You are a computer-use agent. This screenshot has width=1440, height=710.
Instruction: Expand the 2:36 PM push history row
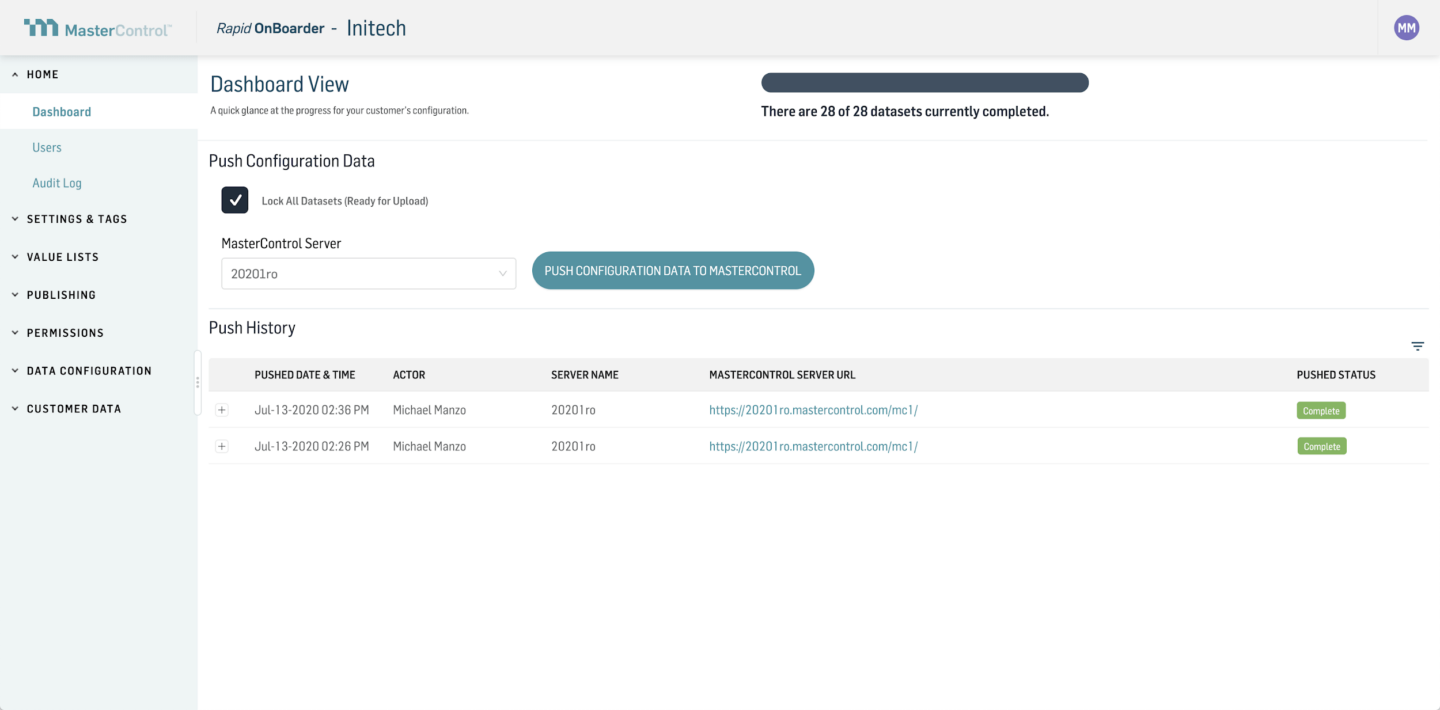[222, 410]
